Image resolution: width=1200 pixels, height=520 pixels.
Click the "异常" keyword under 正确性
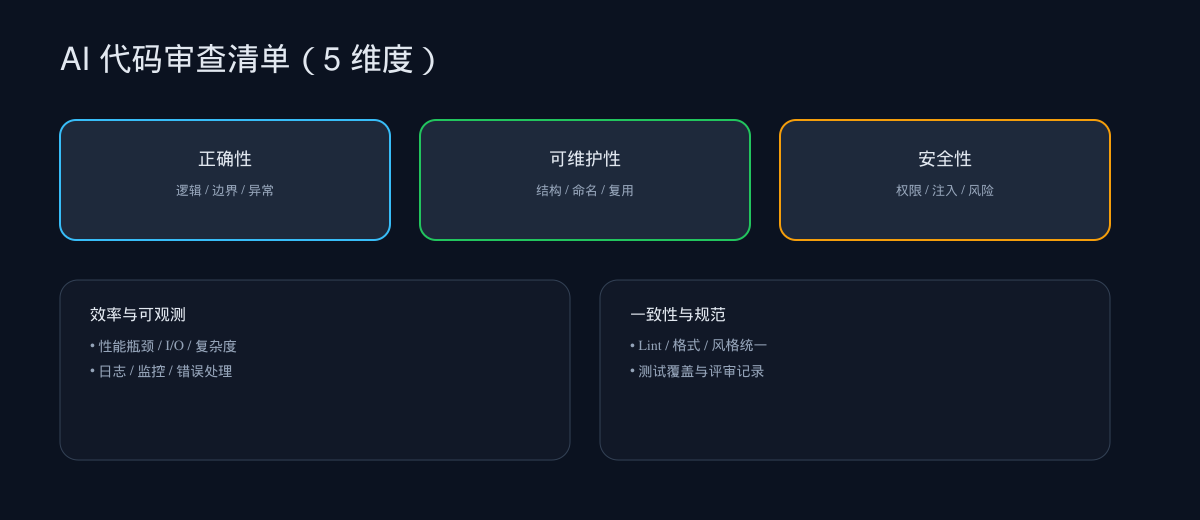tap(261, 191)
